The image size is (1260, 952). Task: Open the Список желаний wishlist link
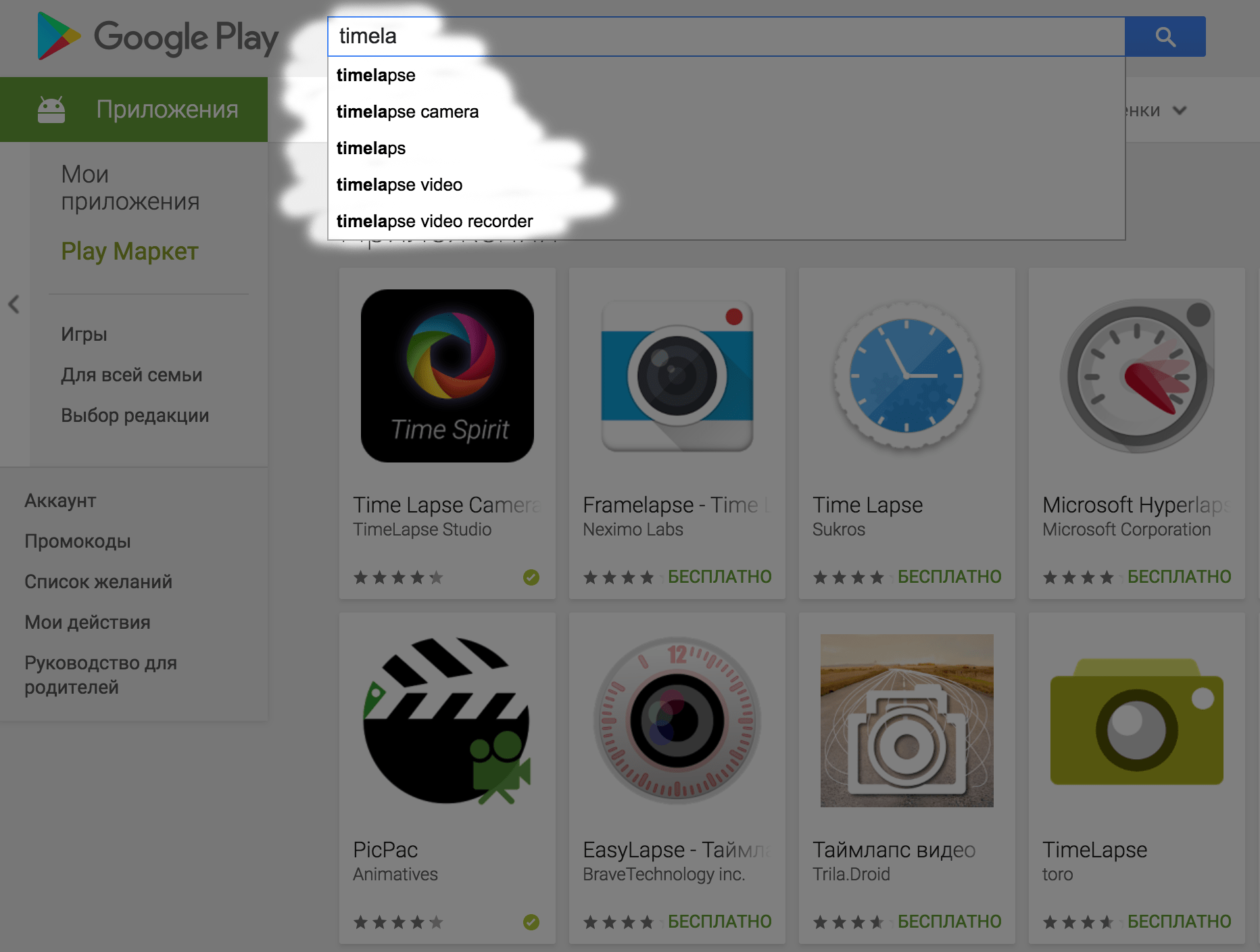coord(98,581)
